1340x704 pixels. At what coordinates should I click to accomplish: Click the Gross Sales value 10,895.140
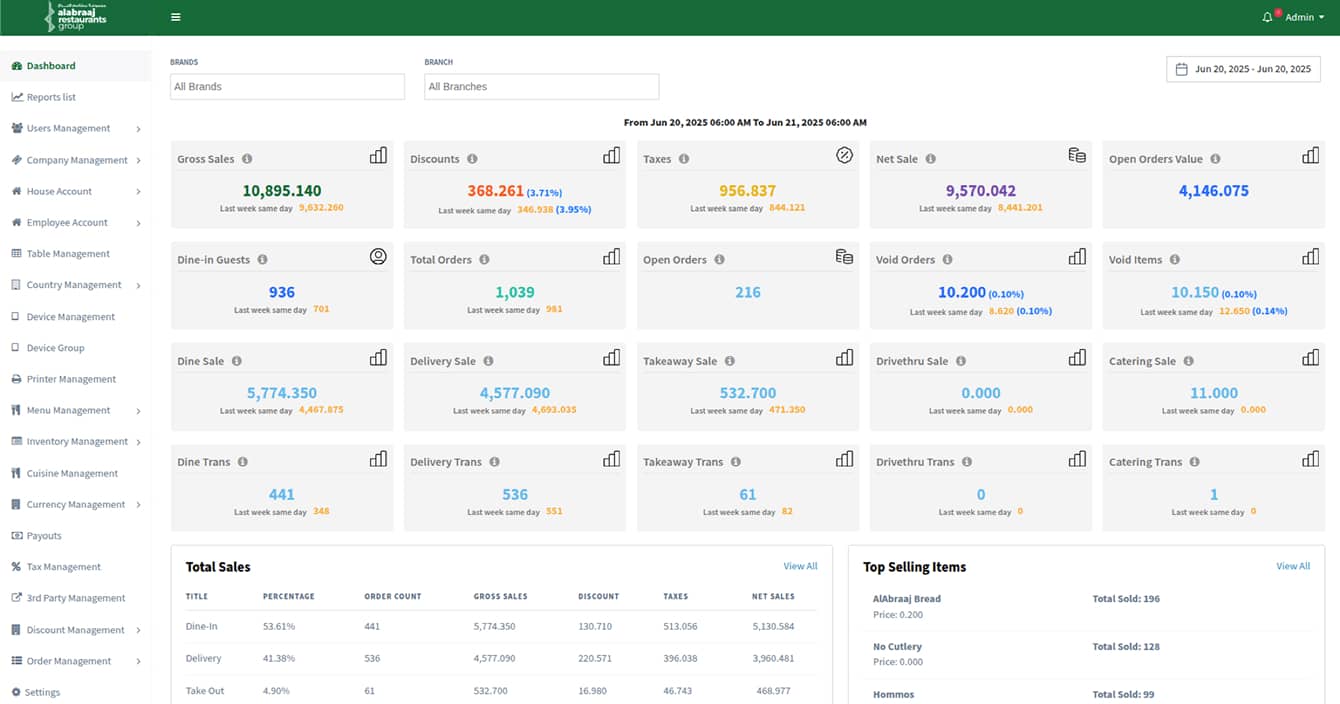[x=282, y=190]
